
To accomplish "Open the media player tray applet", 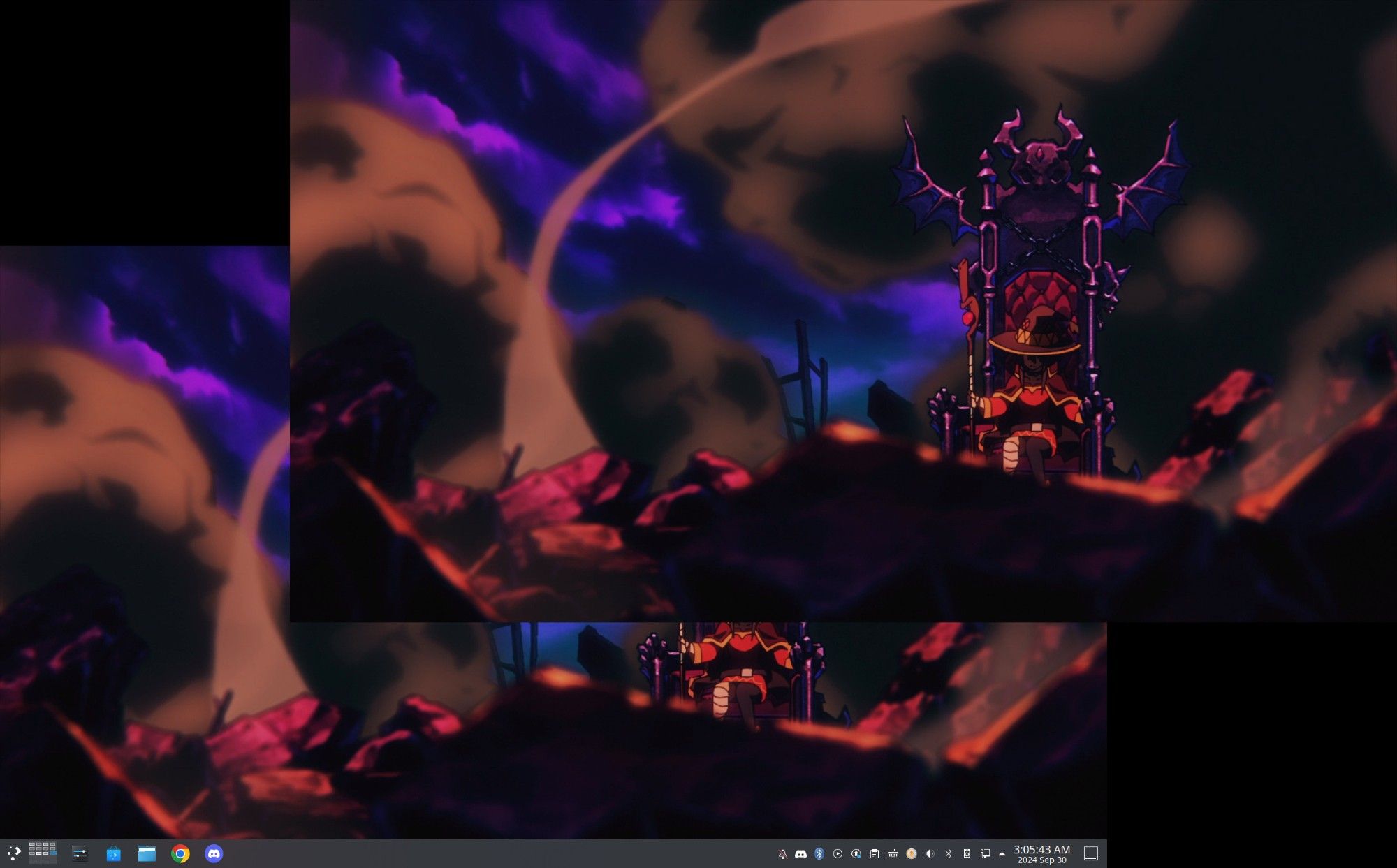I will (838, 853).
